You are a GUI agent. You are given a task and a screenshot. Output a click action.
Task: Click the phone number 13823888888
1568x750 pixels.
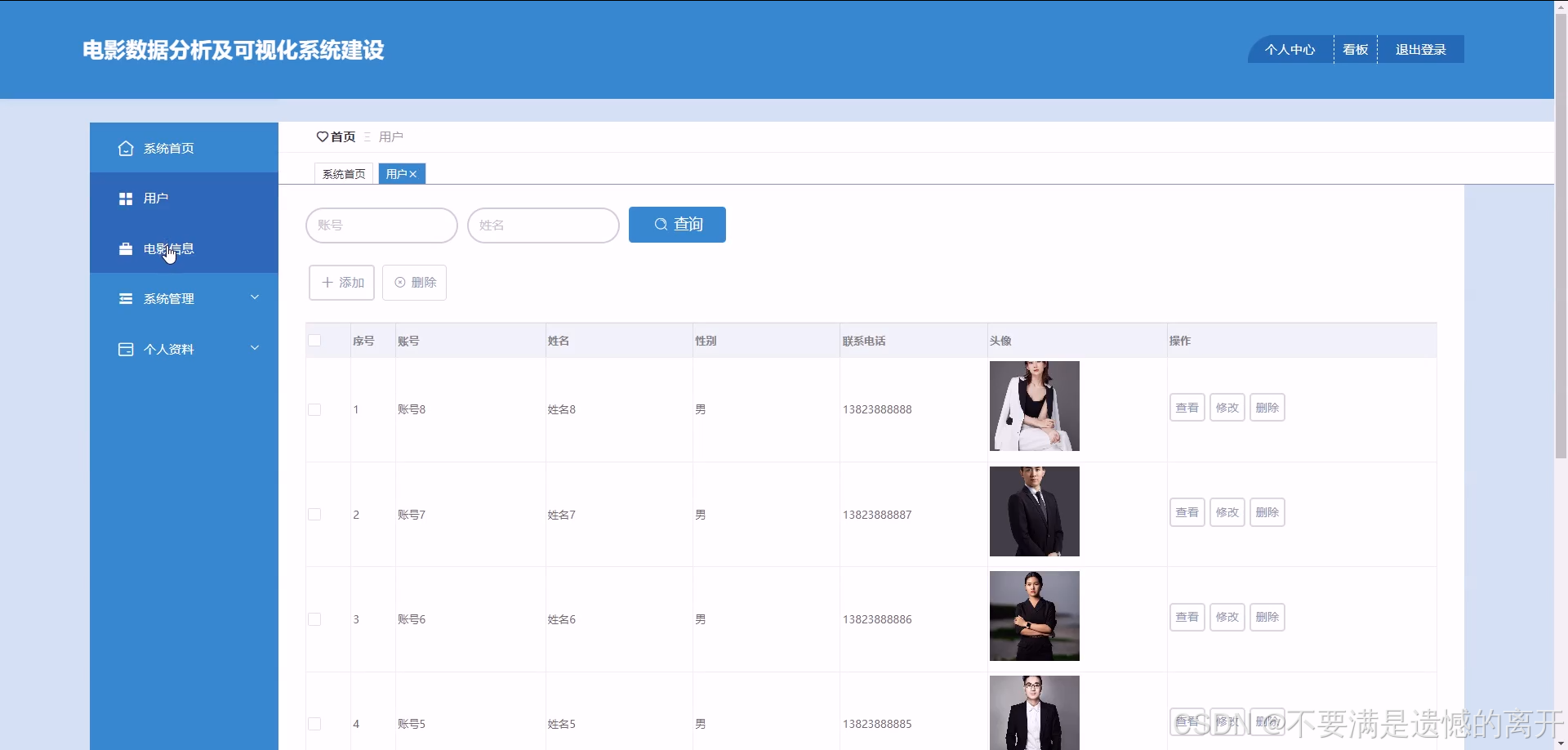[x=877, y=410]
